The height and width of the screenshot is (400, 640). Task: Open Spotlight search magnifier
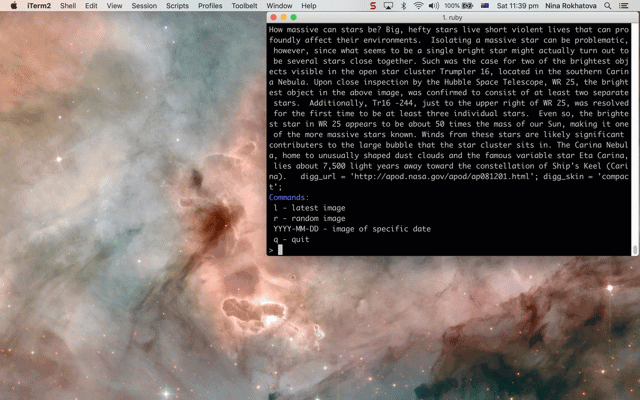point(608,6)
